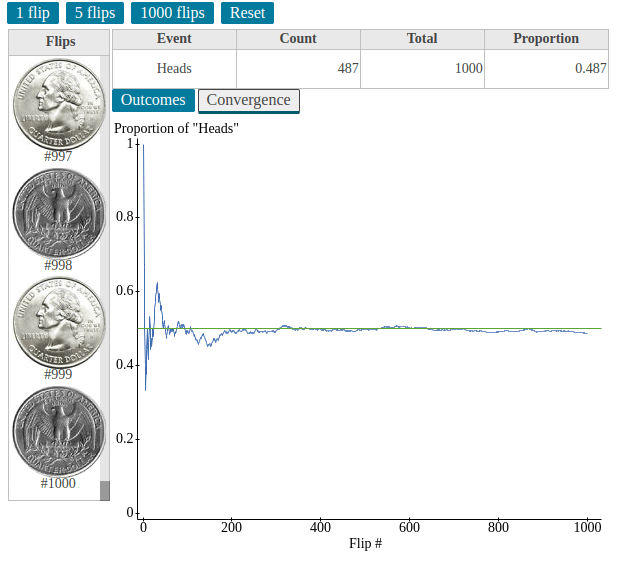Click the #1000 flip label
The width and height of the screenshot is (626, 564).
coord(58,483)
